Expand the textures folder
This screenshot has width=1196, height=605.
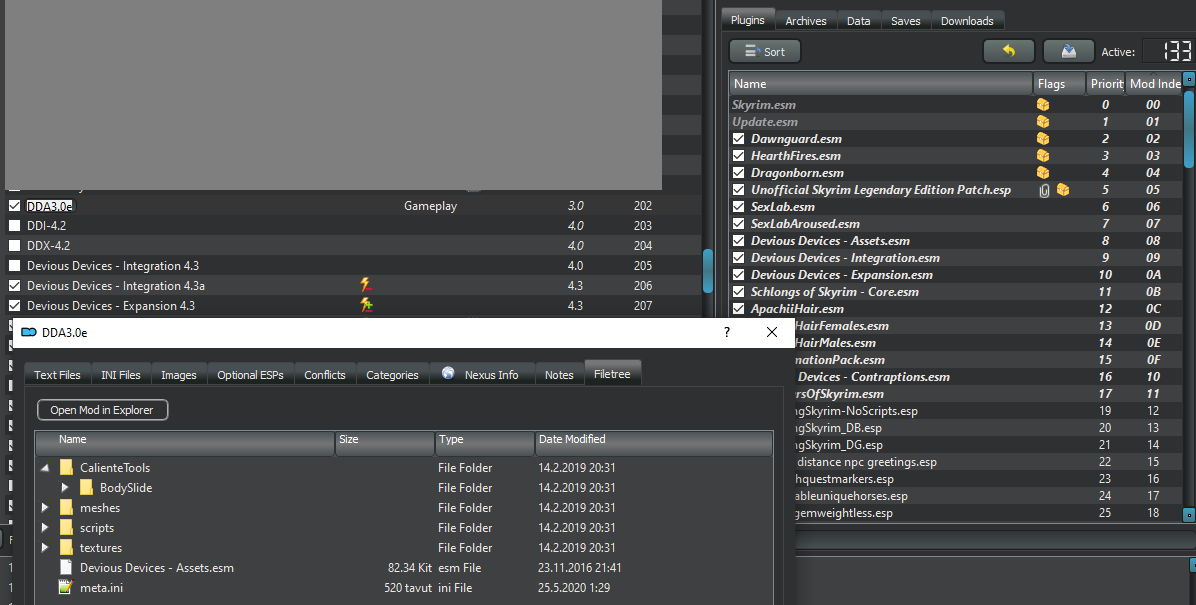(x=45, y=547)
